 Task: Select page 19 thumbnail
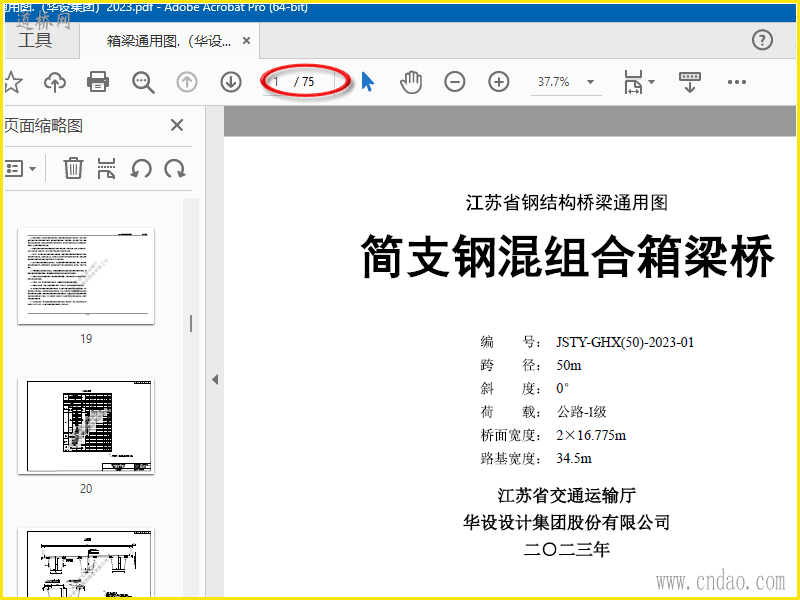[86, 276]
